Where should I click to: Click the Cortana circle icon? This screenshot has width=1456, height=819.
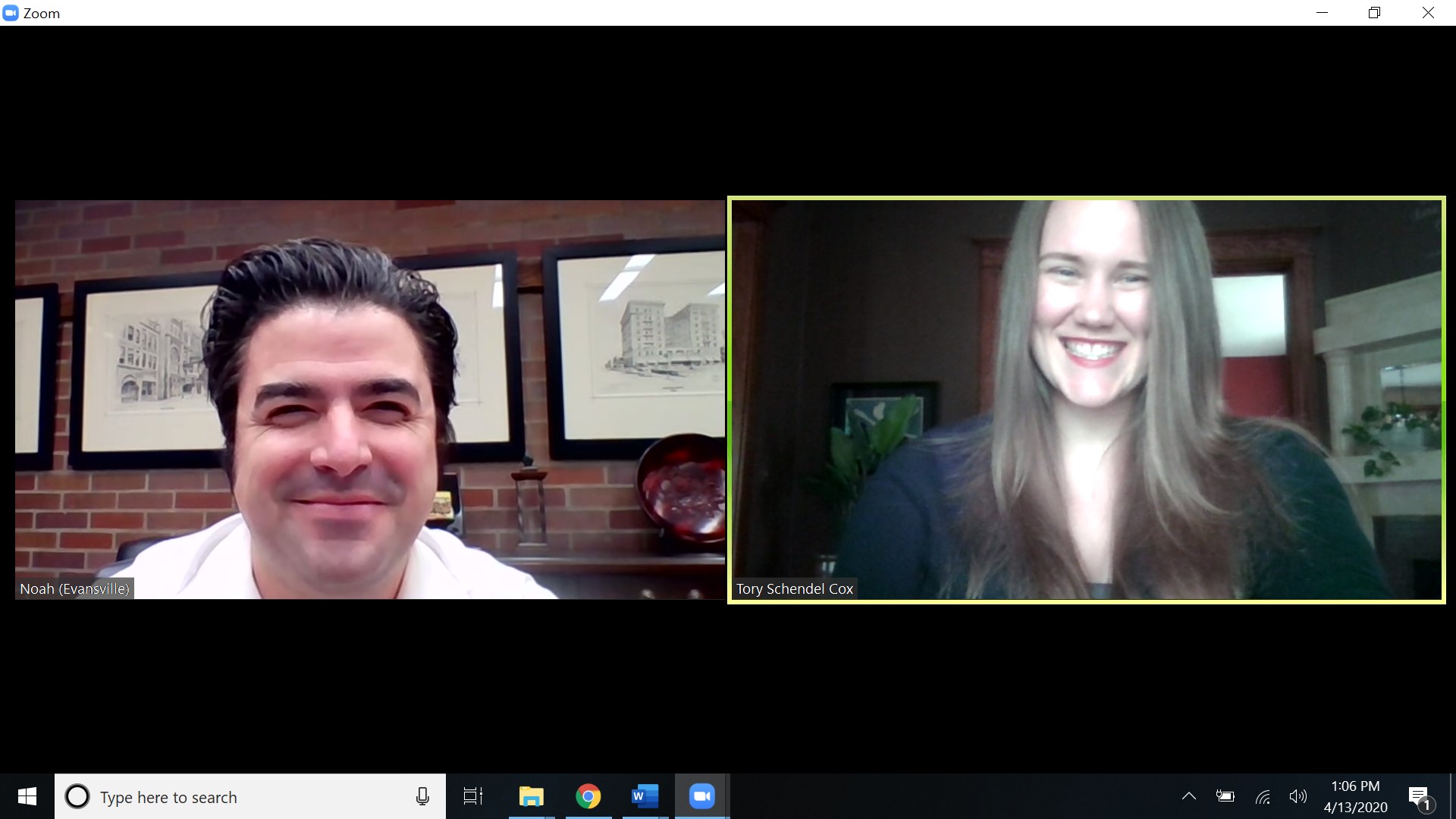77,796
